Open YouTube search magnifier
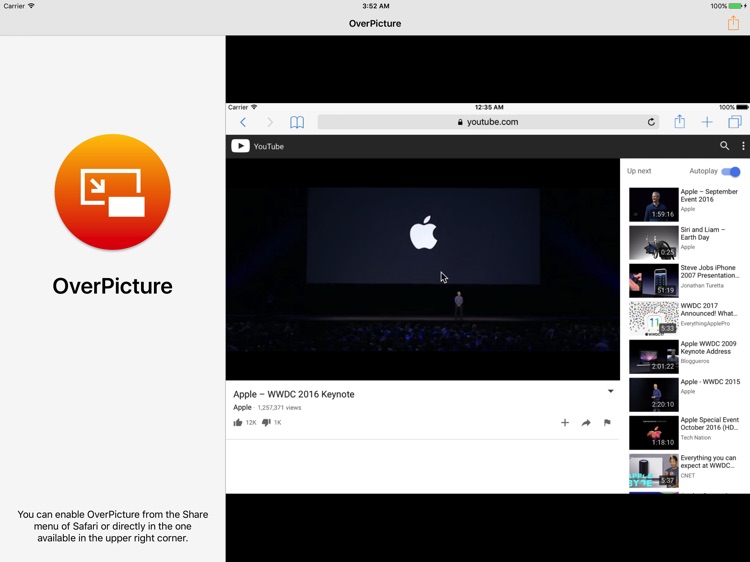 (725, 146)
